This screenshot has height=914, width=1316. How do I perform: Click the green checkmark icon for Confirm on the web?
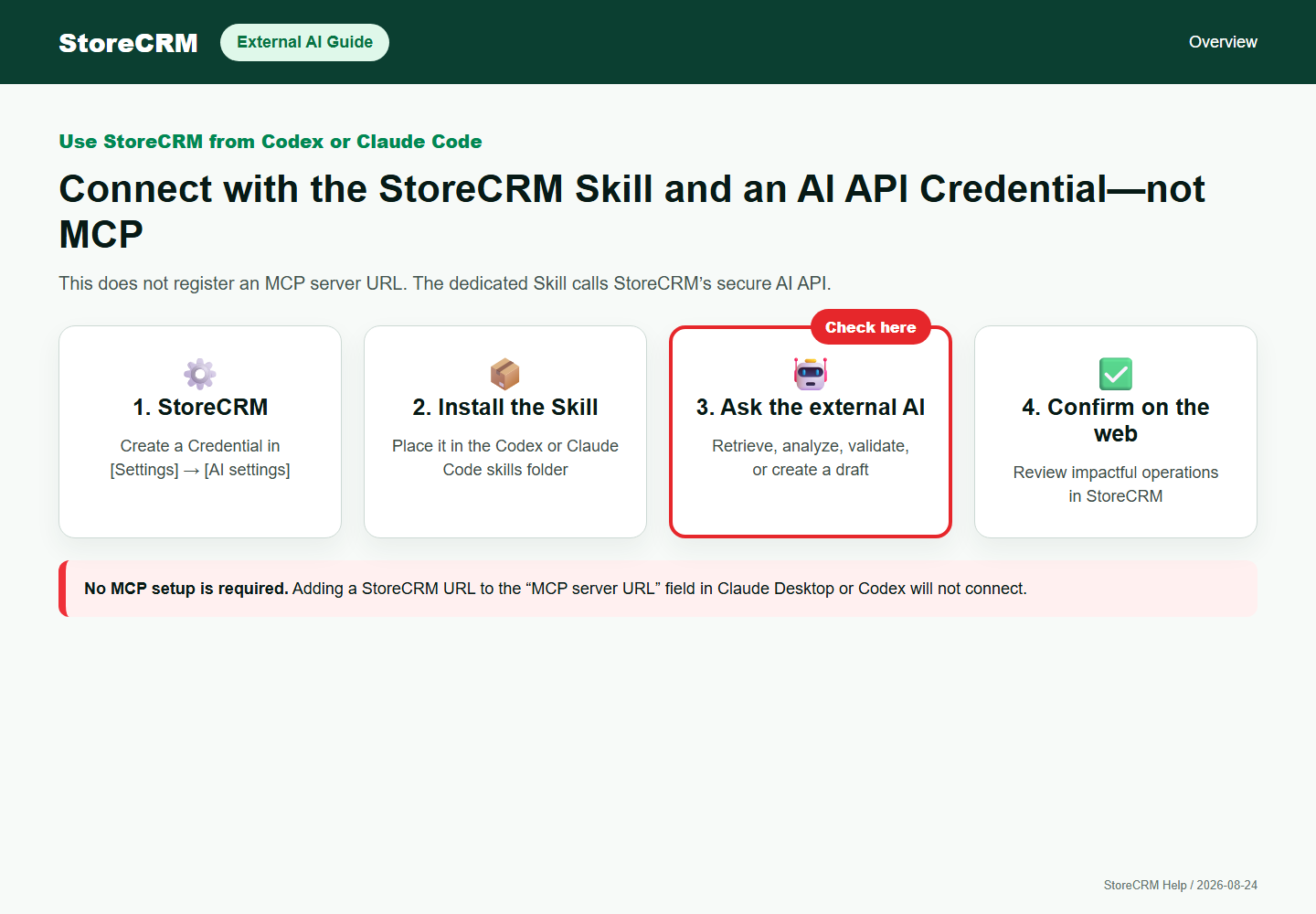coord(1116,374)
